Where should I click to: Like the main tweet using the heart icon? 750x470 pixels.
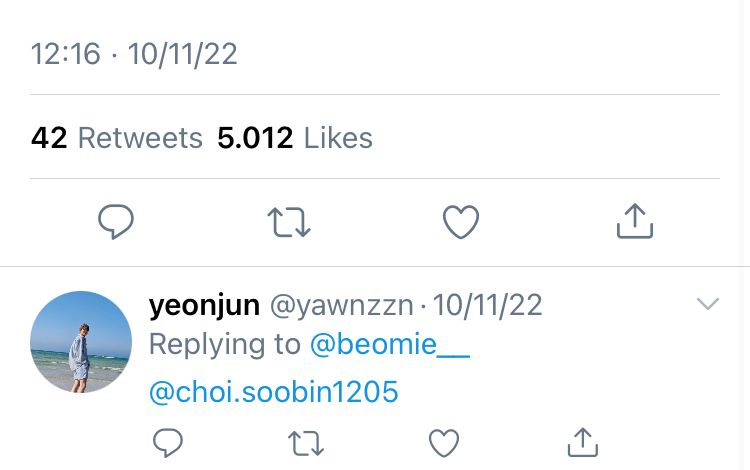[x=461, y=222]
